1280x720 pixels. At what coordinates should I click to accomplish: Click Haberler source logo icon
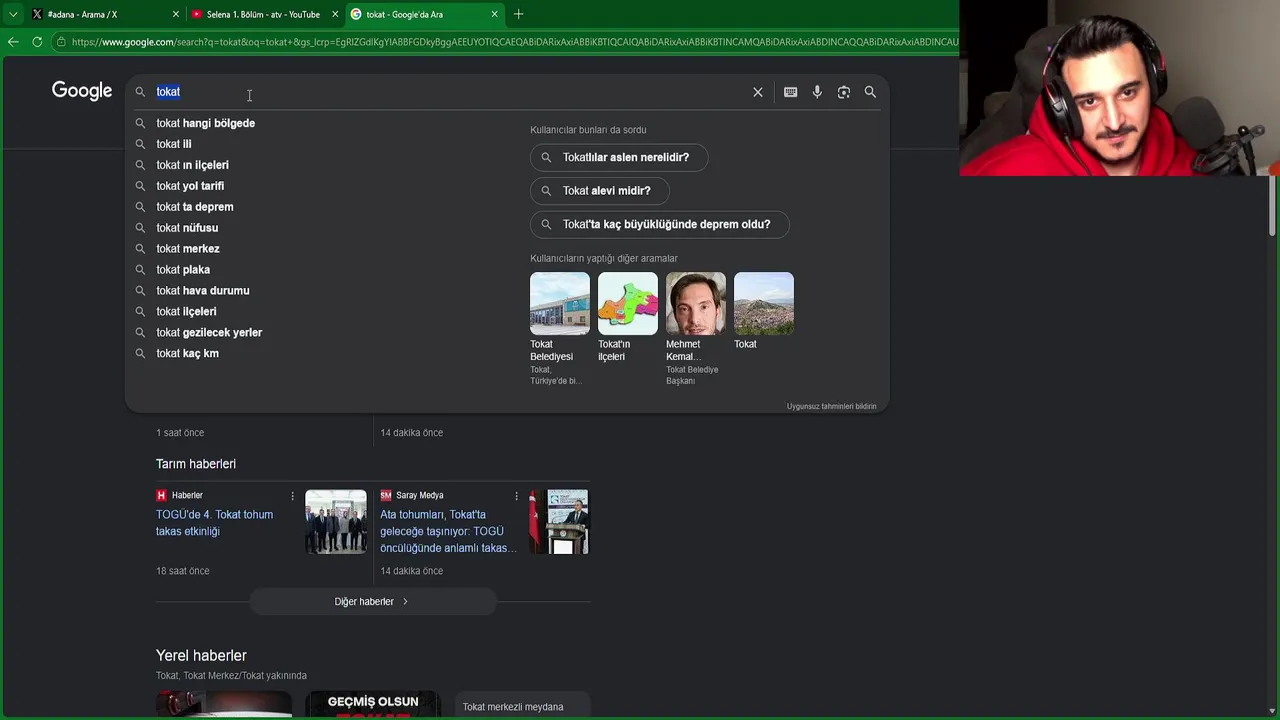pos(161,495)
